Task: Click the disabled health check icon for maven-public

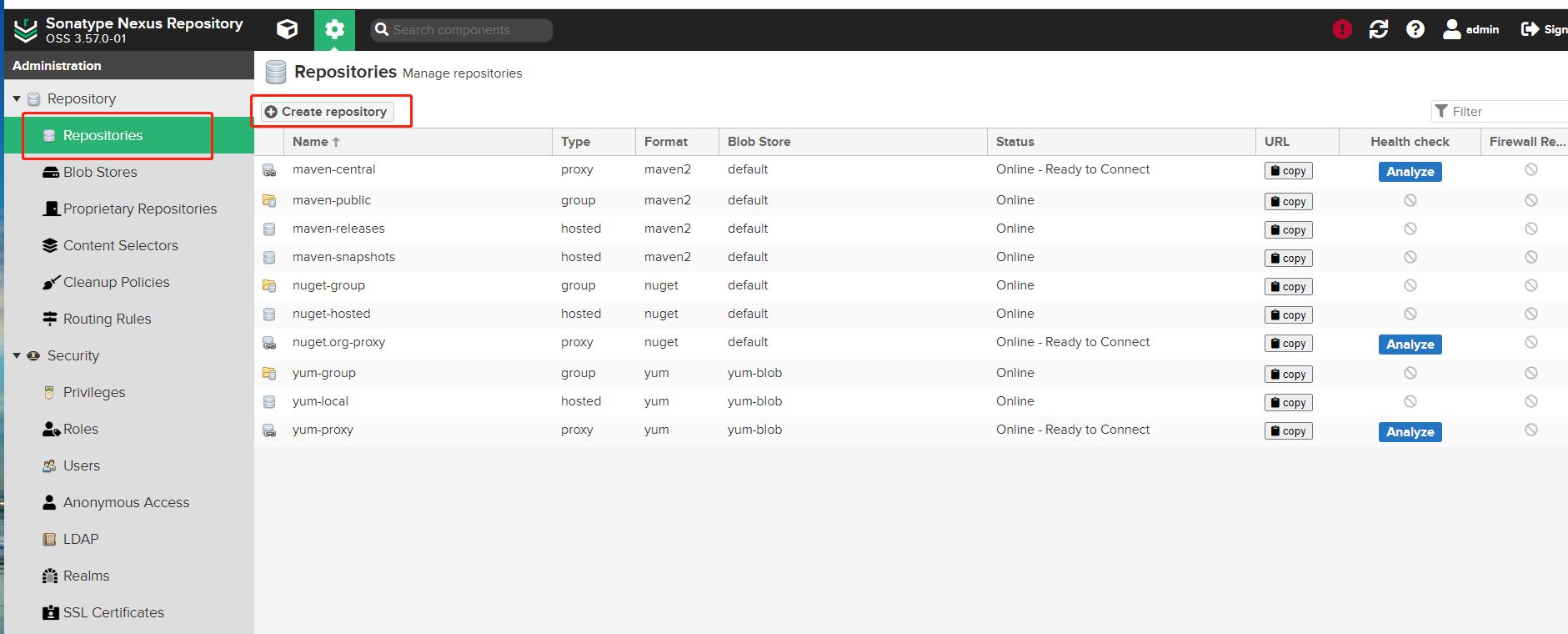Action: (1410, 200)
